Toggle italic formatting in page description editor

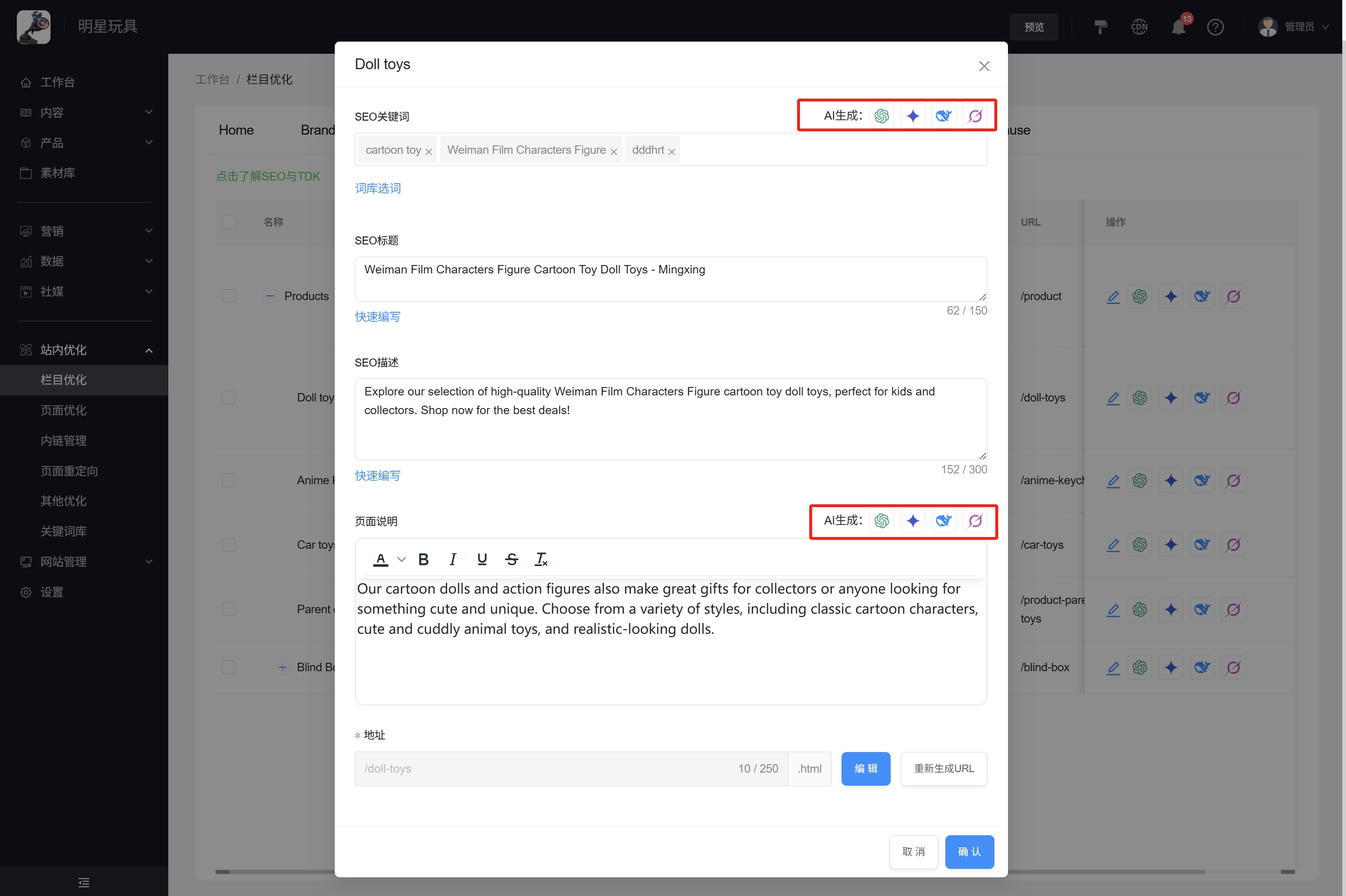[453, 559]
